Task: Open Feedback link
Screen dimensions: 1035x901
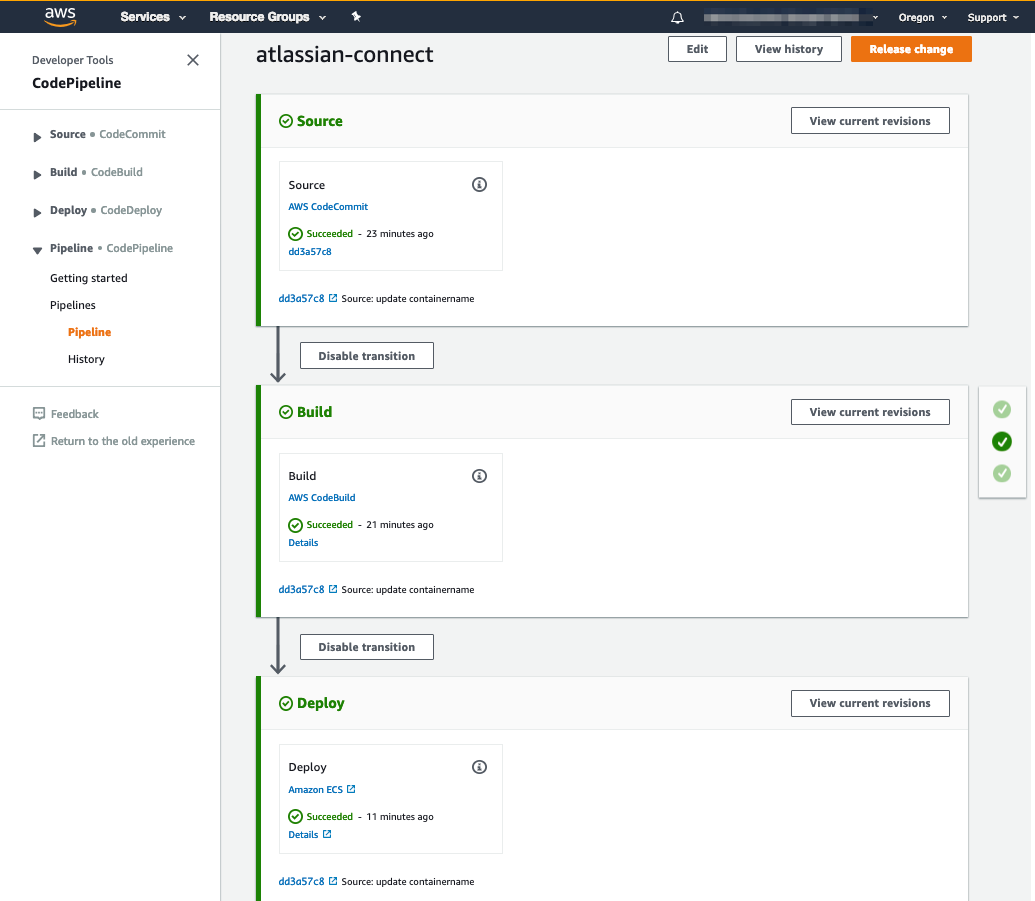Action: [75, 414]
